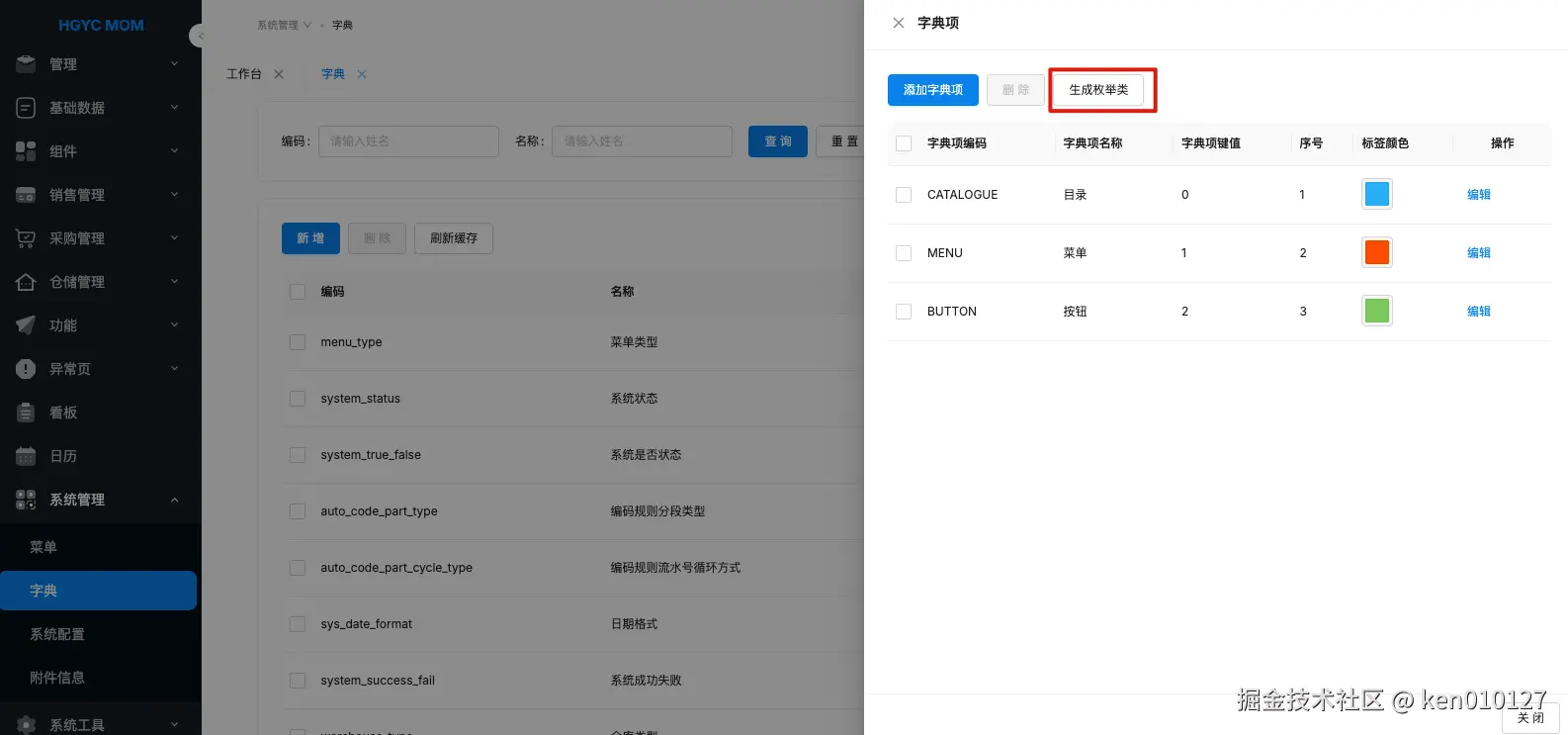The width and height of the screenshot is (1568, 735).
Task: Click the 新增 button
Action: (310, 238)
